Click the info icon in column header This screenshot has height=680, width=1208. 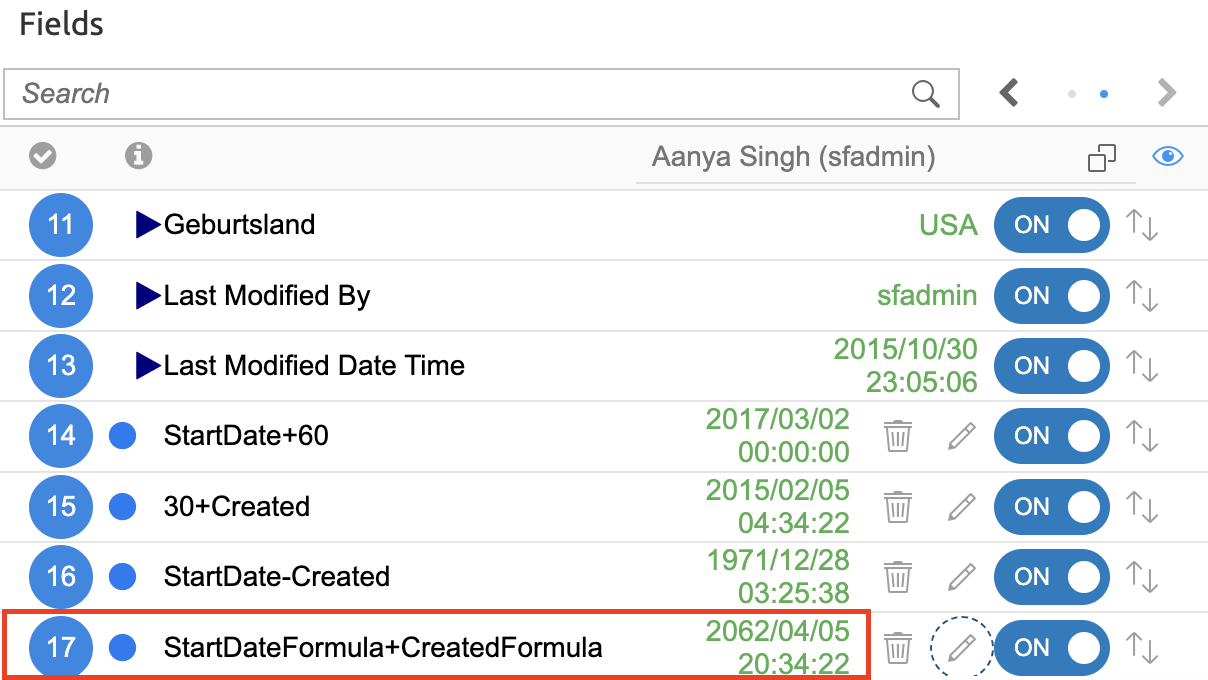point(138,155)
